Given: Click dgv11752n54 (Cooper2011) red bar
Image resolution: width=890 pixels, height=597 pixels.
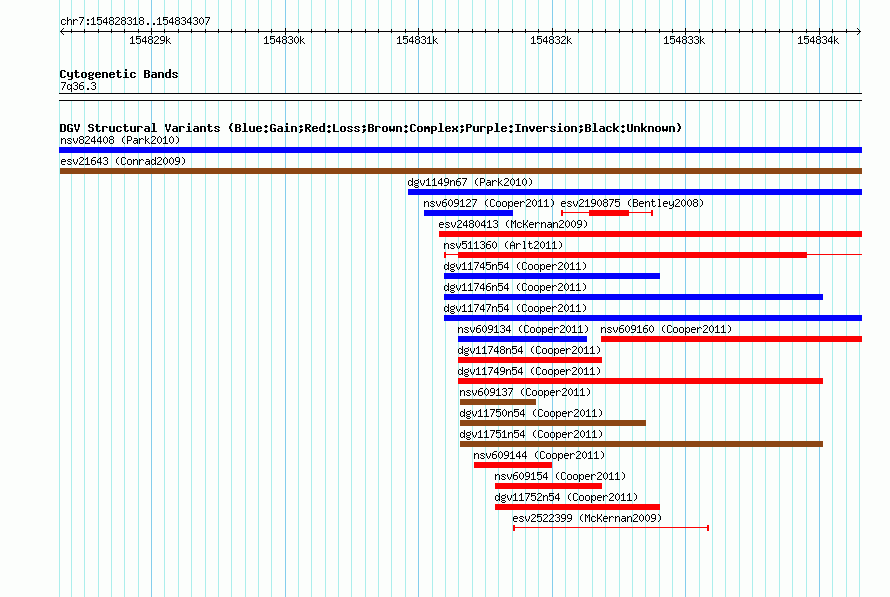Looking at the screenshot, I should [577, 507].
